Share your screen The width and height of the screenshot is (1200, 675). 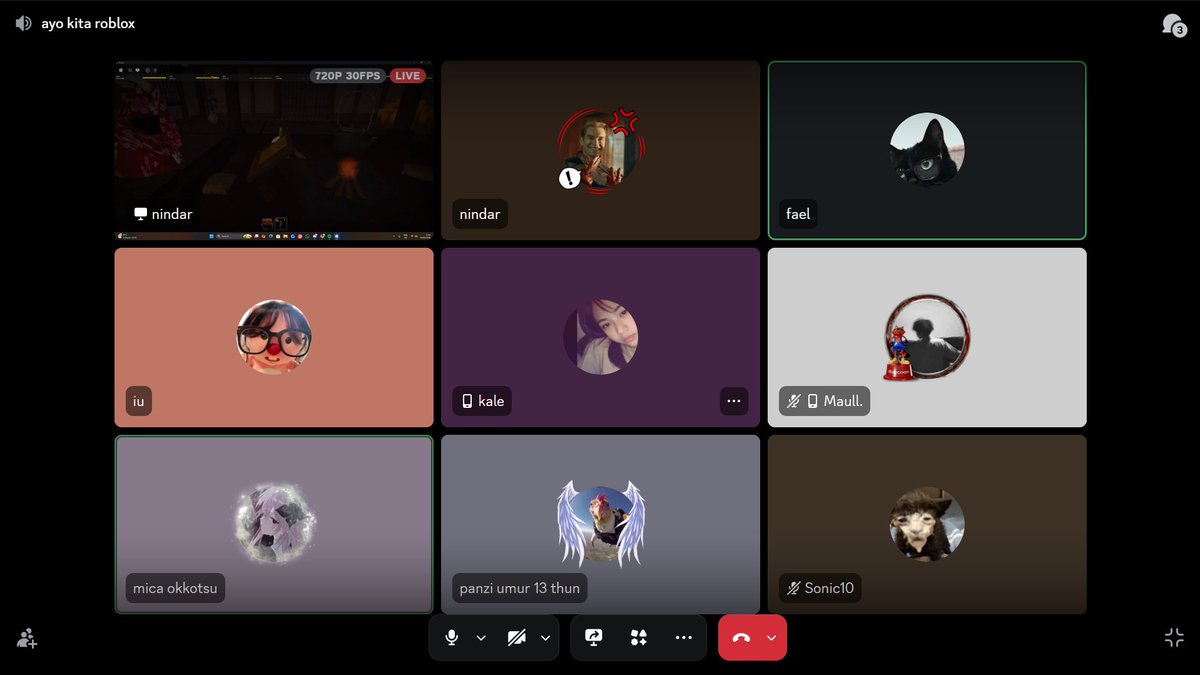(594, 638)
